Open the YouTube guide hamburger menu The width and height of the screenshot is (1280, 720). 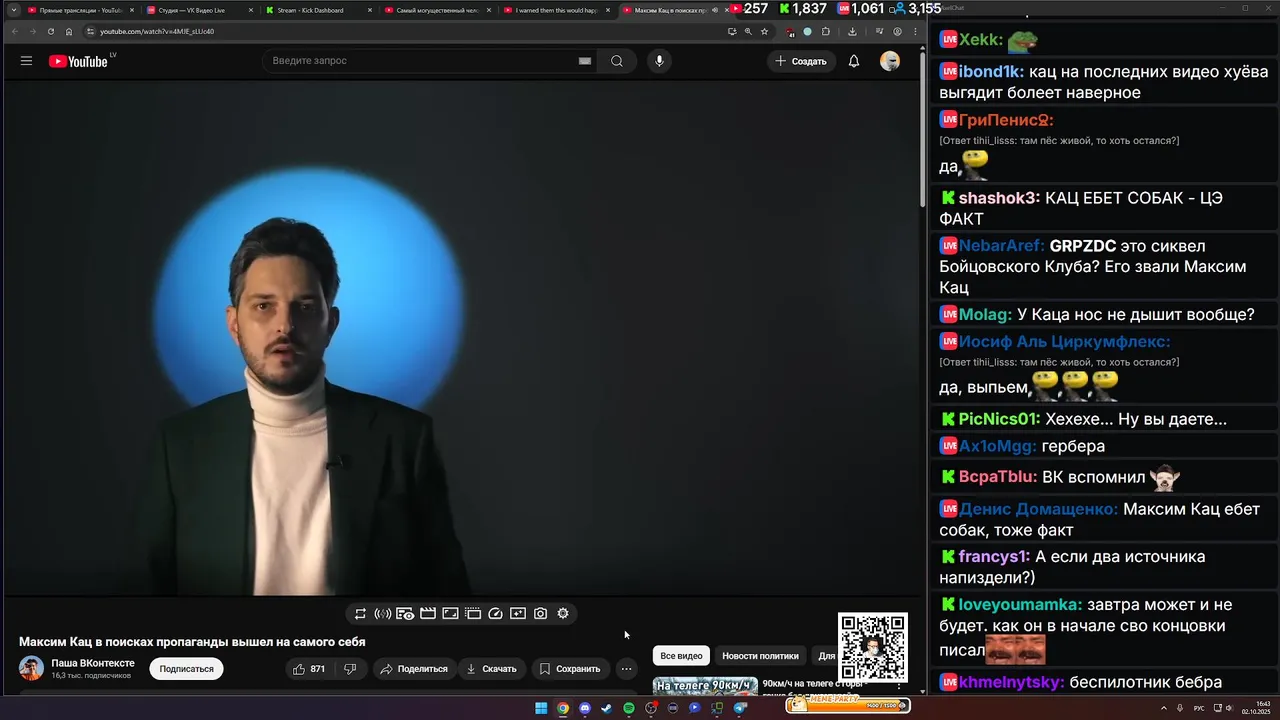26,61
